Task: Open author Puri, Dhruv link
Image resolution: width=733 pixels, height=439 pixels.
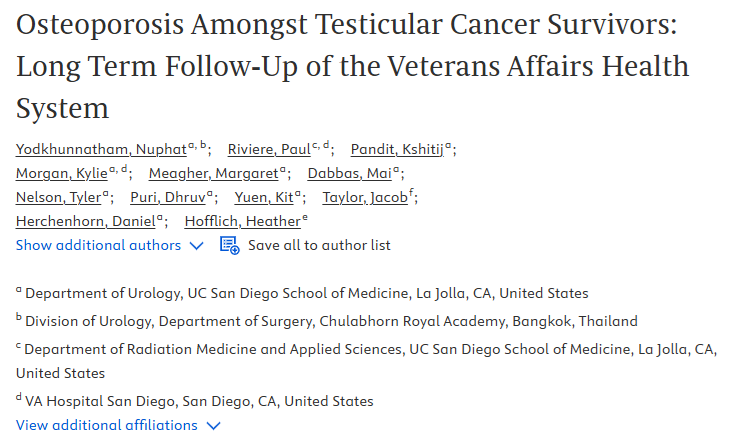Action: tap(168, 198)
